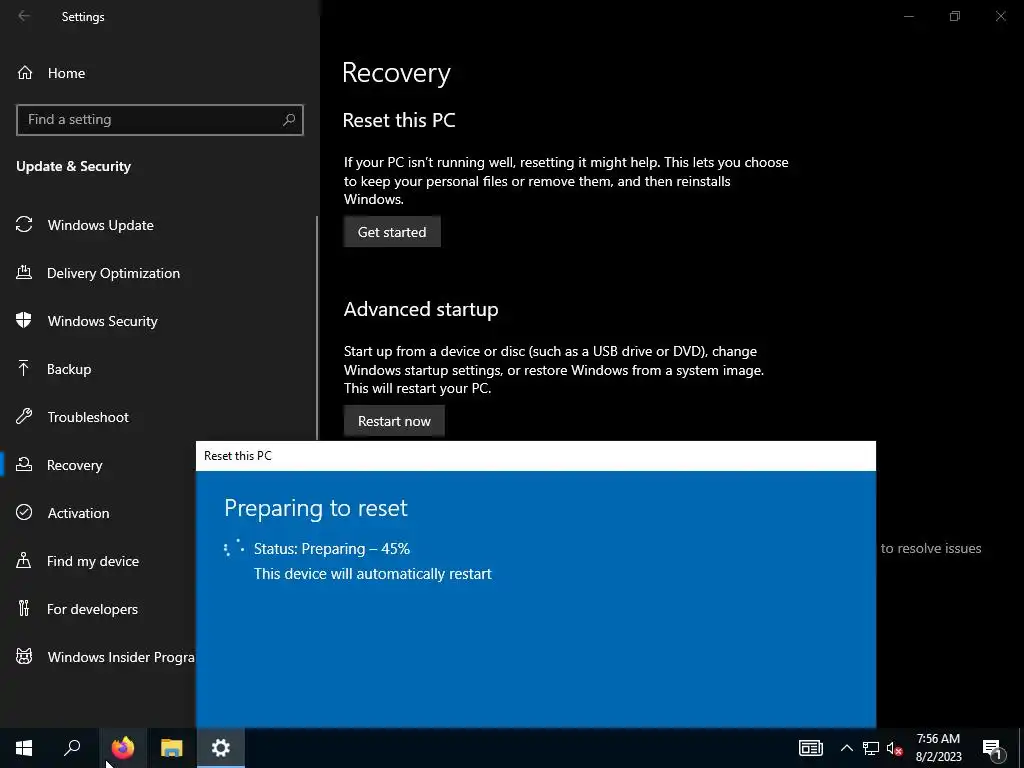
Task: Click the Reset this PC dialog title
Action: tap(238, 456)
